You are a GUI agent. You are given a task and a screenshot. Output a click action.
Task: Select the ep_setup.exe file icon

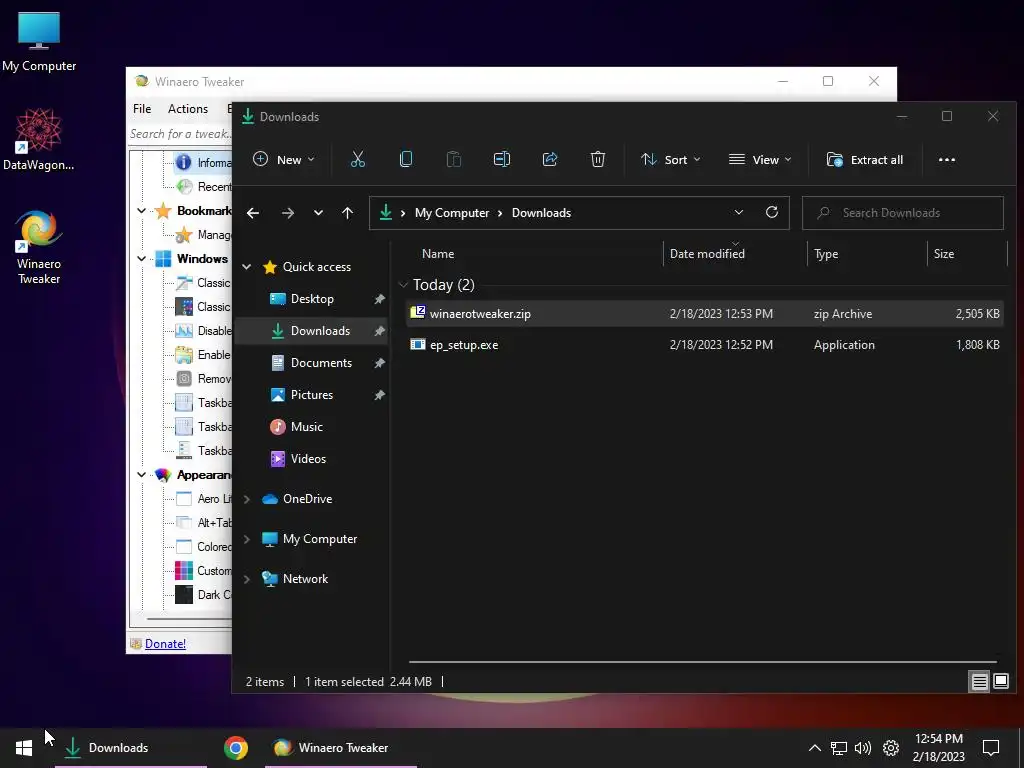pyautogui.click(x=417, y=344)
